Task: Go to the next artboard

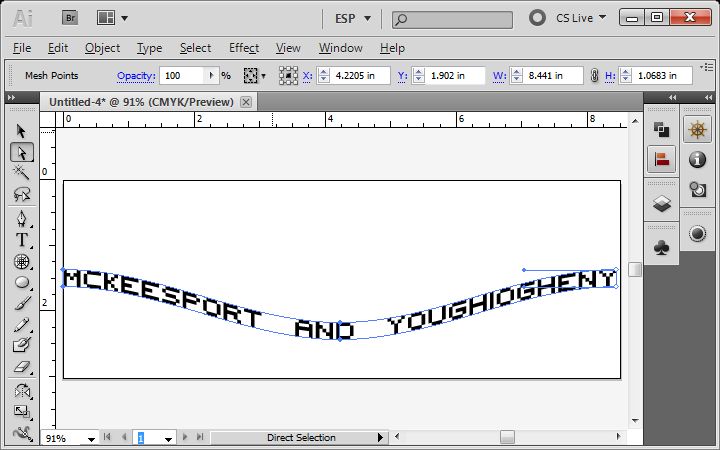Action: click(x=185, y=437)
